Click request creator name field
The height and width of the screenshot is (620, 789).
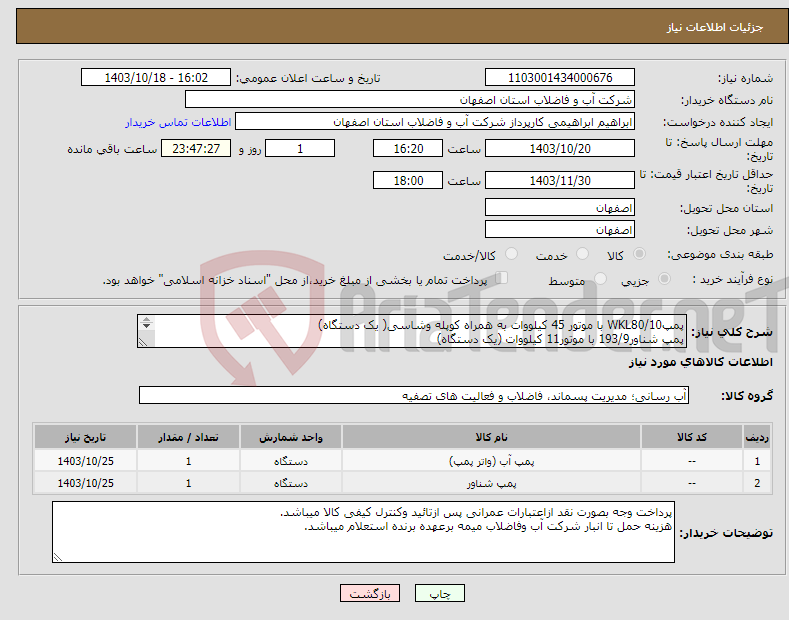[435, 122]
